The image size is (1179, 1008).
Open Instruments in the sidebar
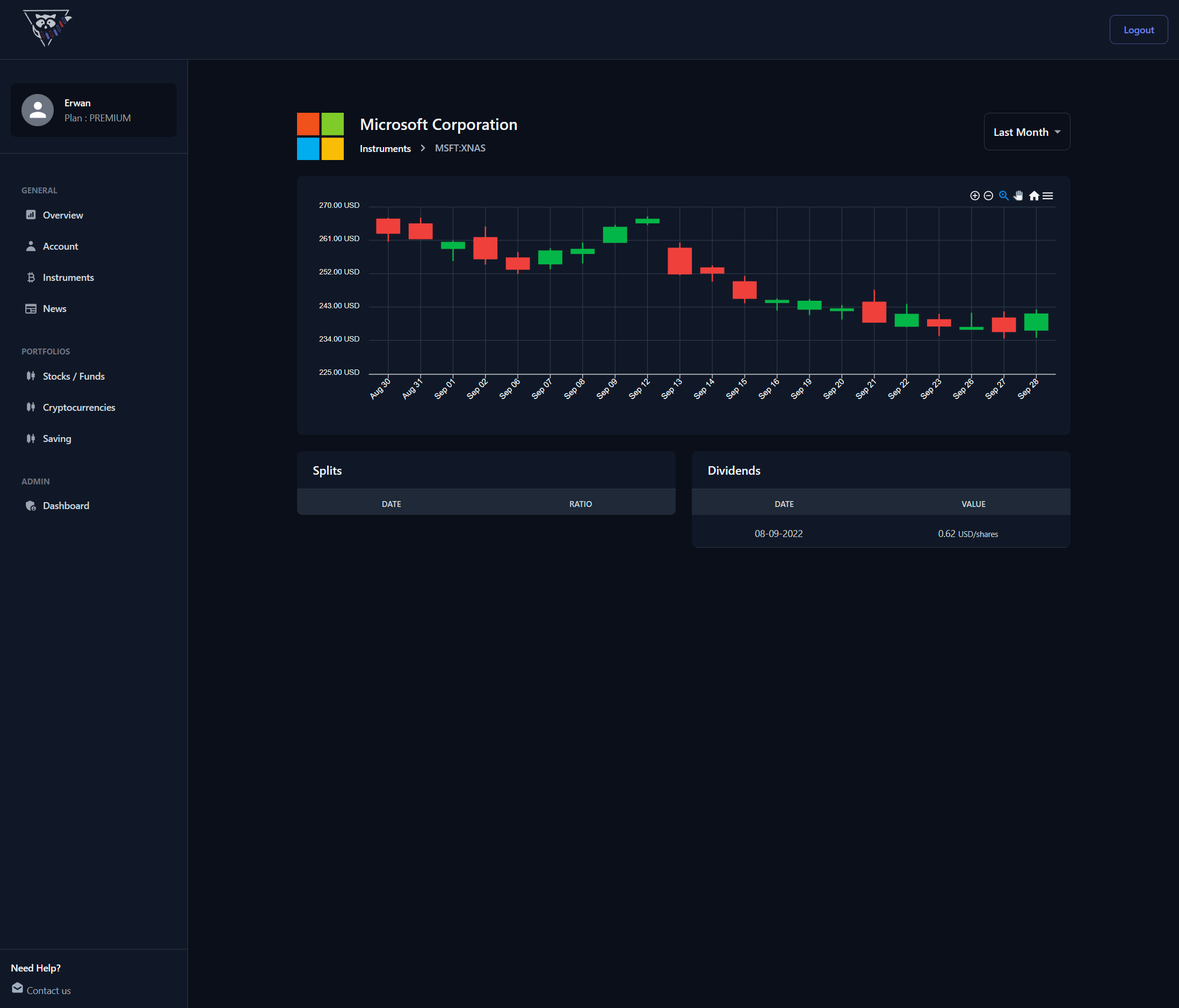tap(68, 278)
